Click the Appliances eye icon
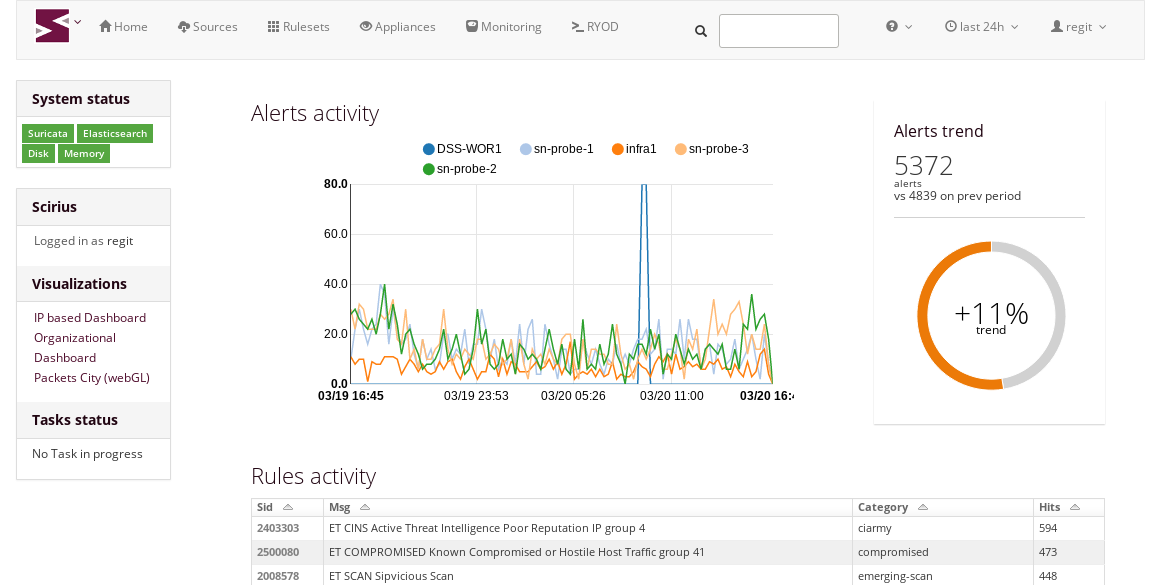This screenshot has height=585, width=1164. coord(365,26)
